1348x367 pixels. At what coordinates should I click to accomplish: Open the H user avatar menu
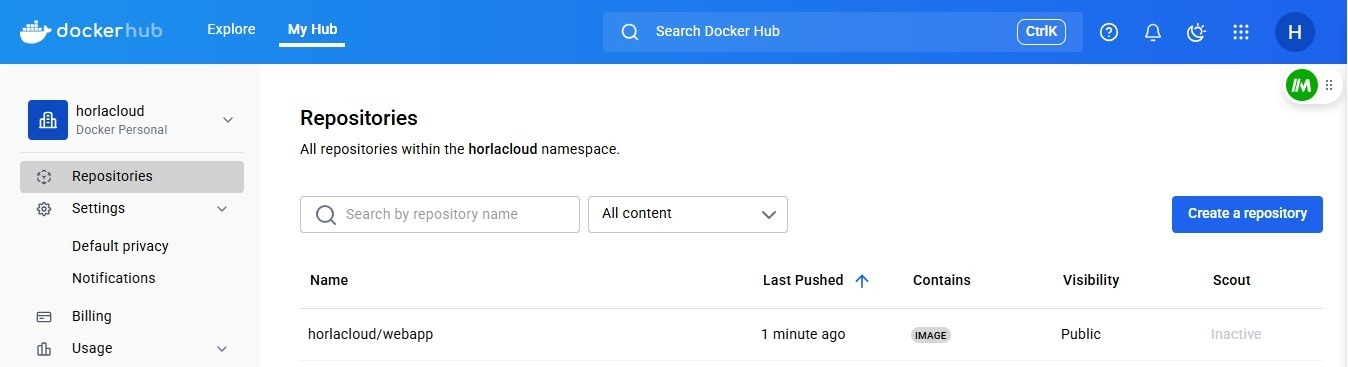coord(1295,32)
